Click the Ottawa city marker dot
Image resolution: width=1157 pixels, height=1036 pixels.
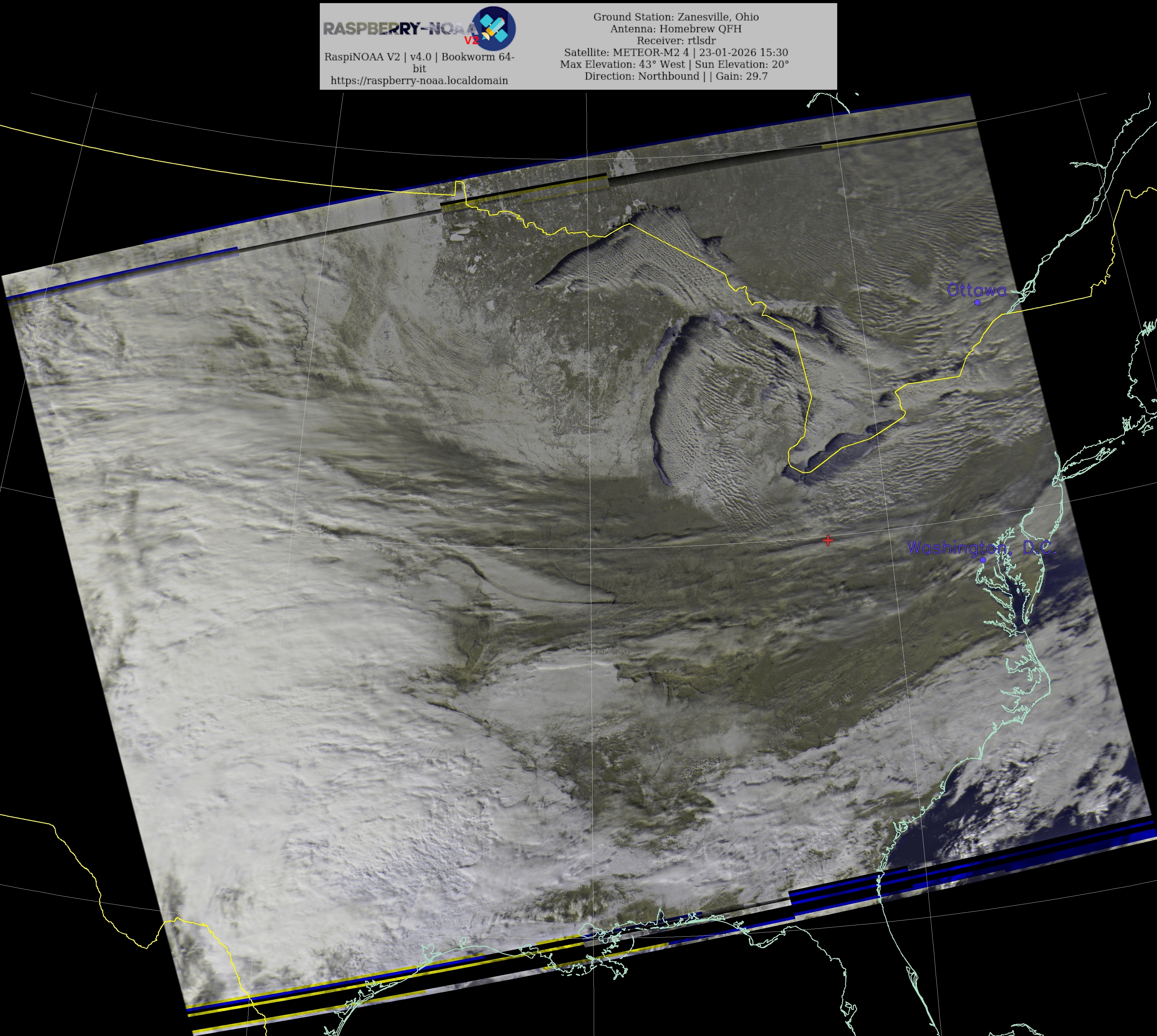pyautogui.click(x=977, y=302)
